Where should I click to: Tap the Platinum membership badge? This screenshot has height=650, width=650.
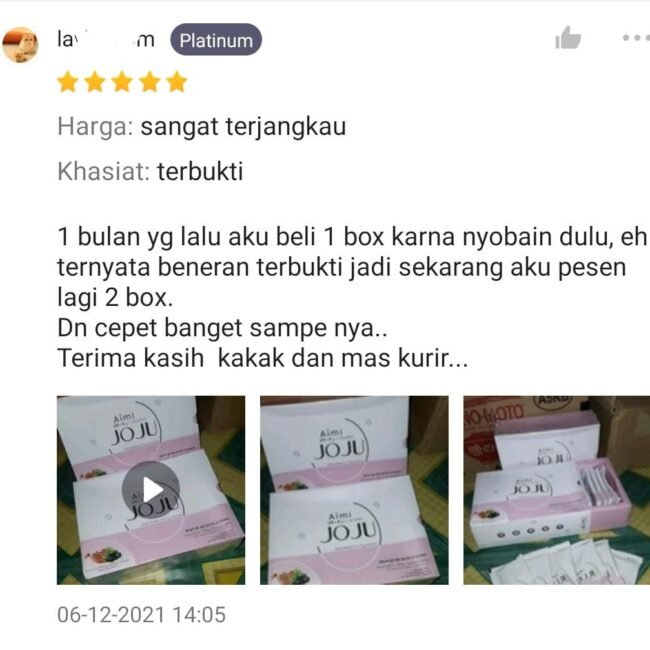(216, 40)
